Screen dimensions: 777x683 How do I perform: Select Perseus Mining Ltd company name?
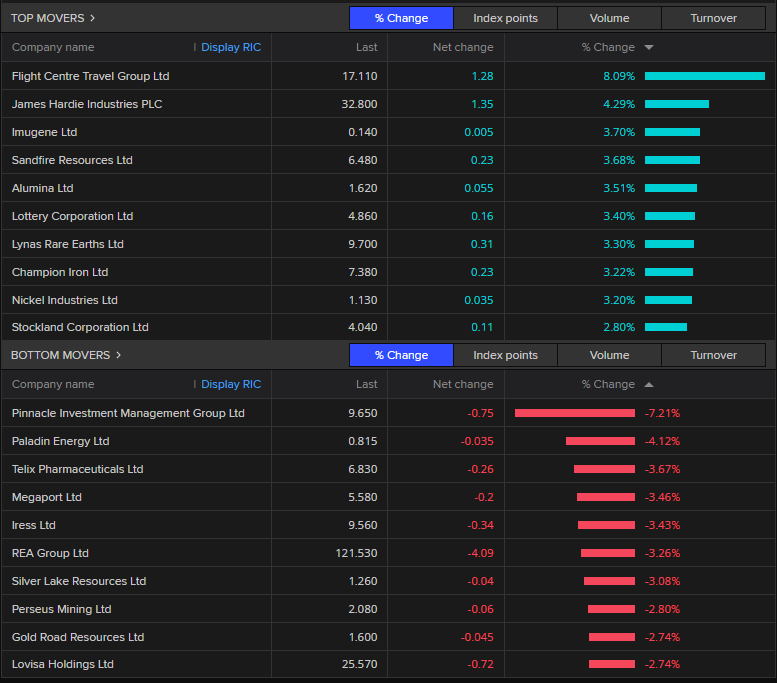[61, 609]
